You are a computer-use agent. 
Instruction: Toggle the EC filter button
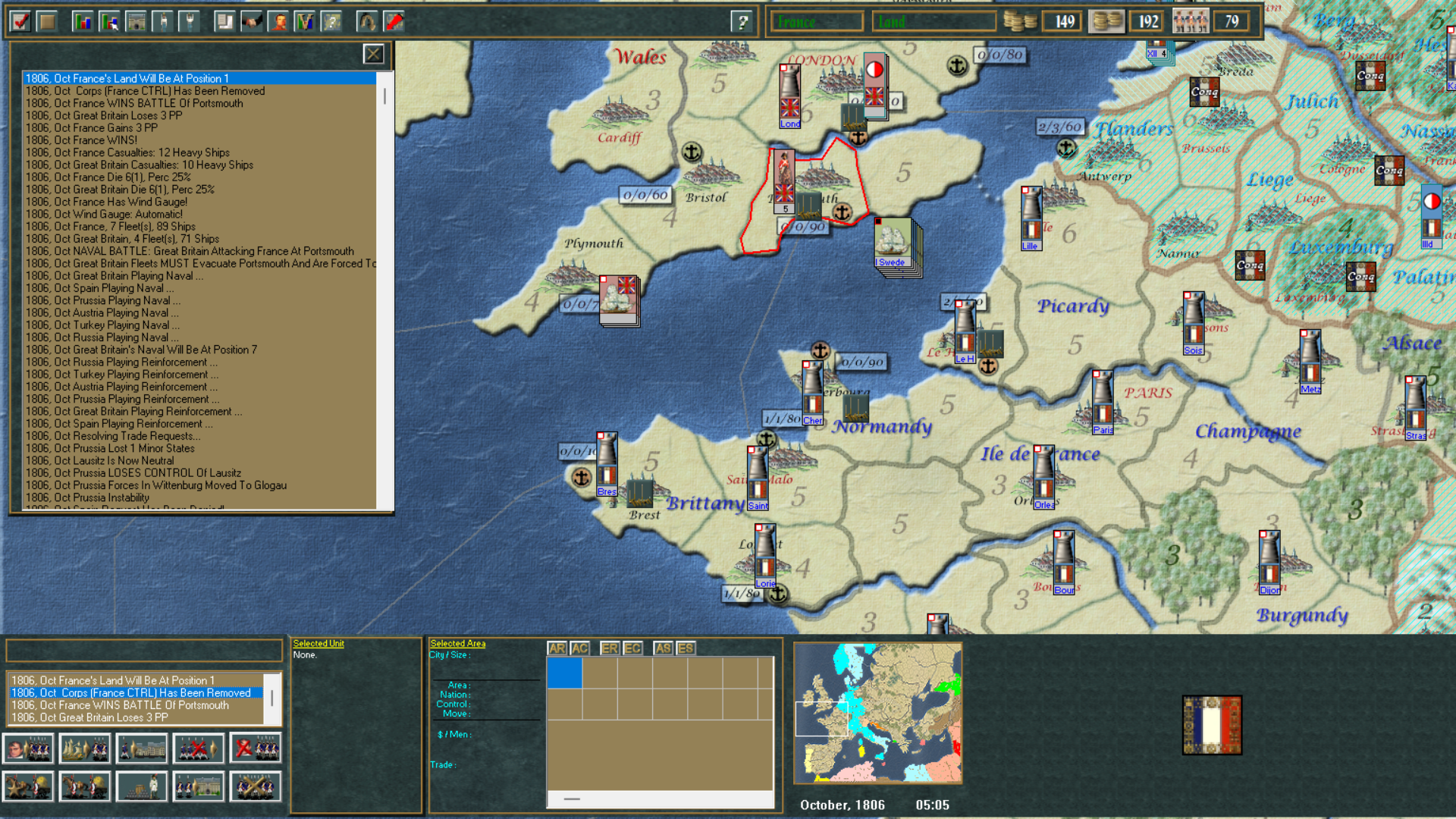(632, 648)
